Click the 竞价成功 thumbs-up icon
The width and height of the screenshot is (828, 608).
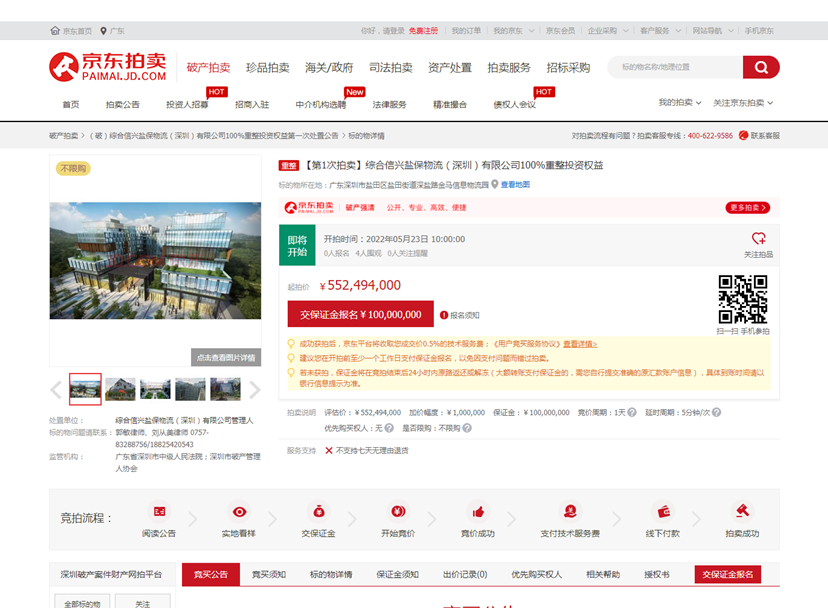(478, 511)
